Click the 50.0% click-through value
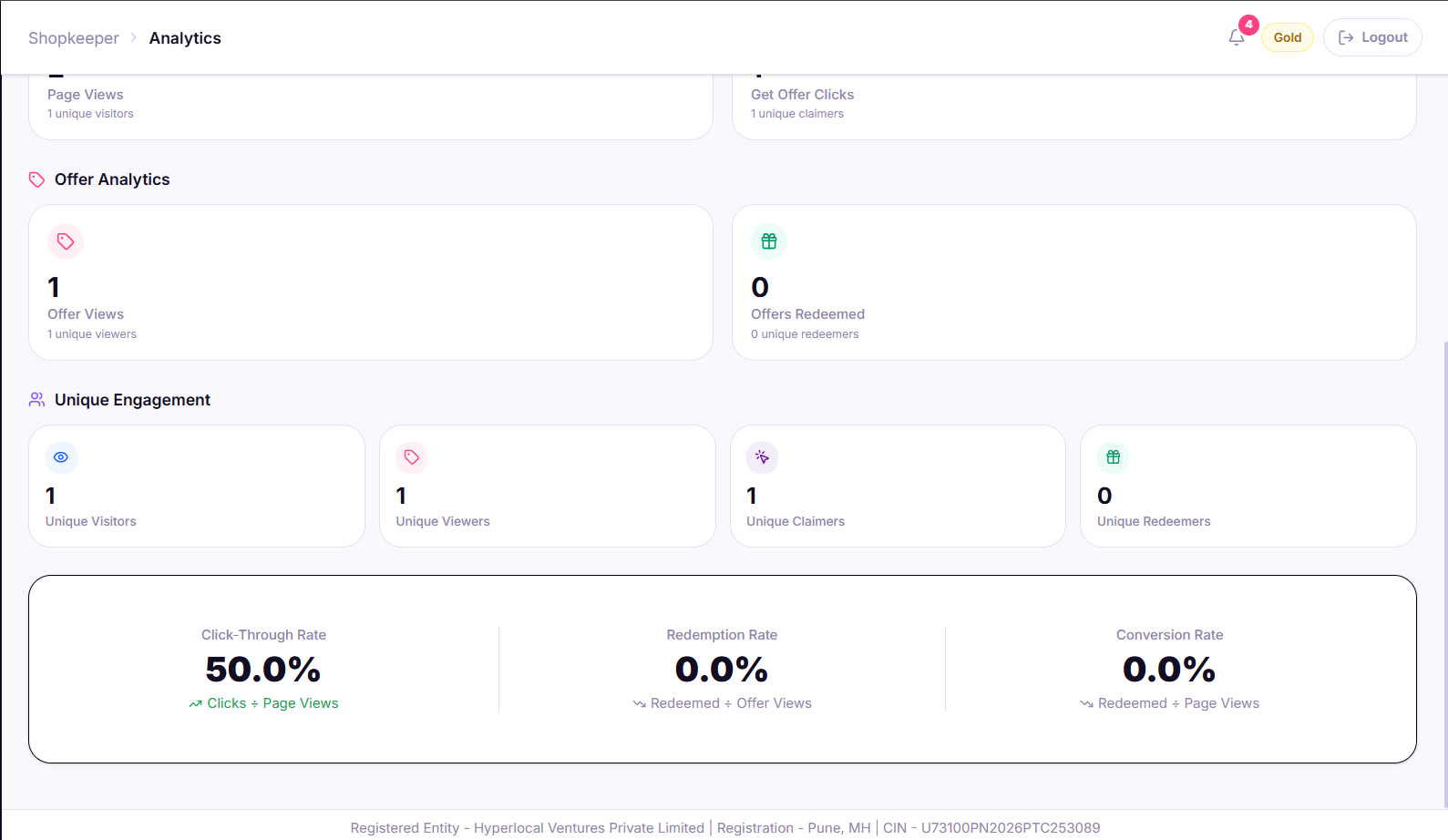The height and width of the screenshot is (840, 1448). [x=263, y=670]
